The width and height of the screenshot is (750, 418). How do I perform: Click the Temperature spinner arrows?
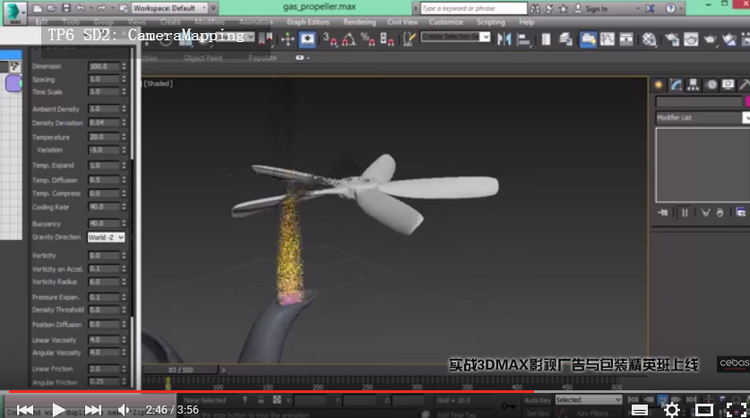(124, 137)
